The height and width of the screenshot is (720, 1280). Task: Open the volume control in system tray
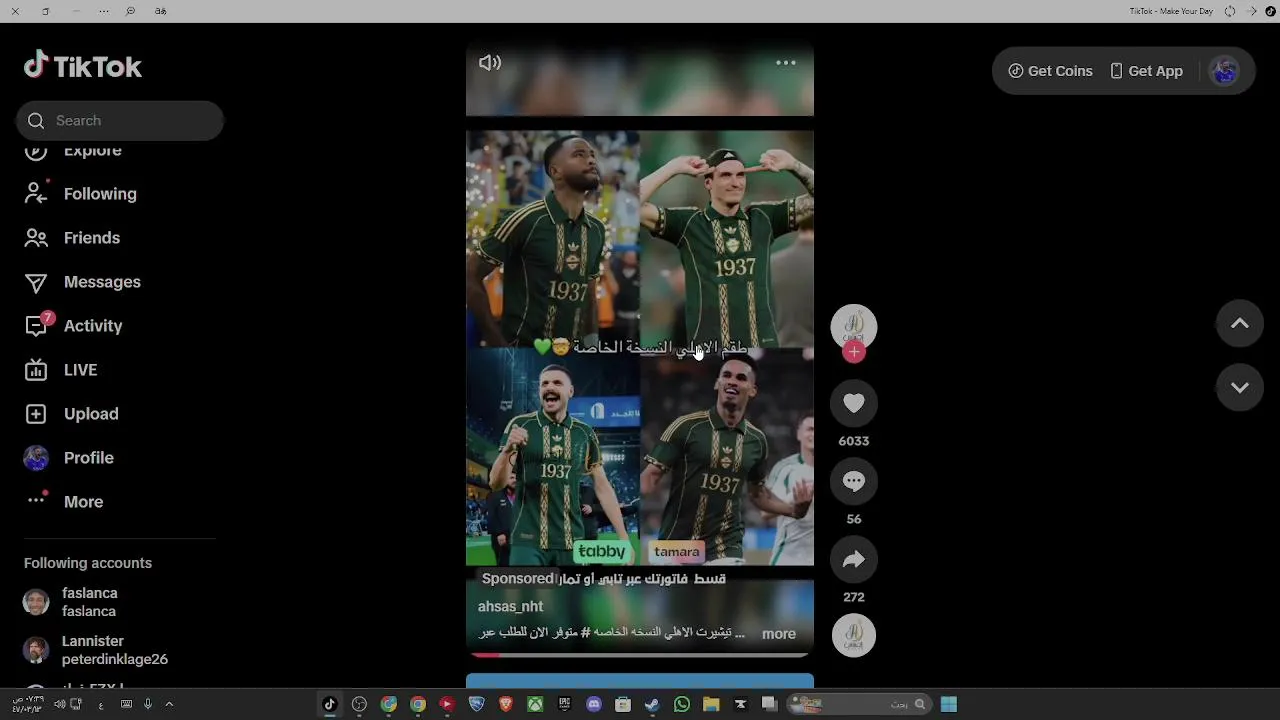point(59,704)
